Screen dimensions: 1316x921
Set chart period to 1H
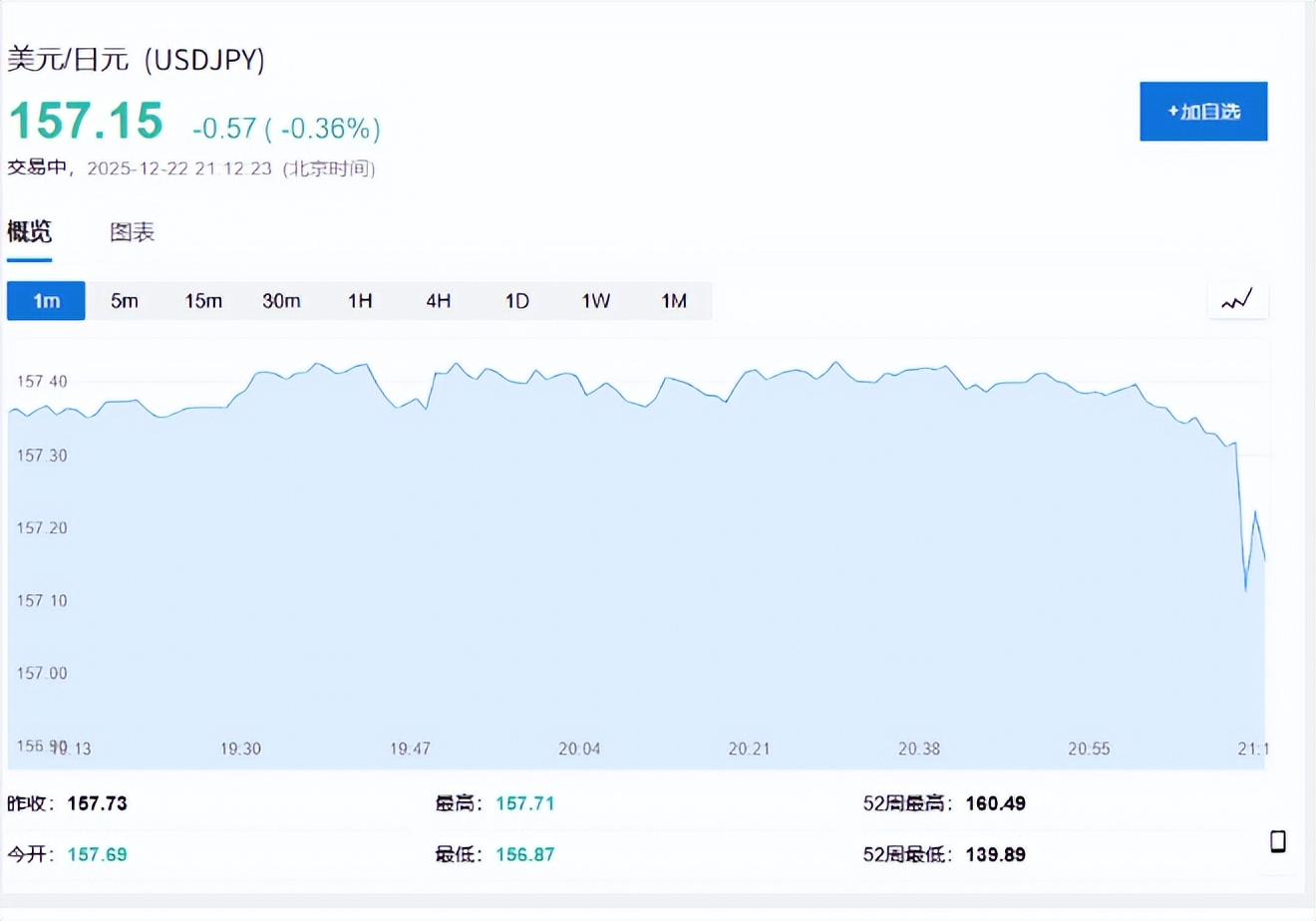(x=360, y=301)
